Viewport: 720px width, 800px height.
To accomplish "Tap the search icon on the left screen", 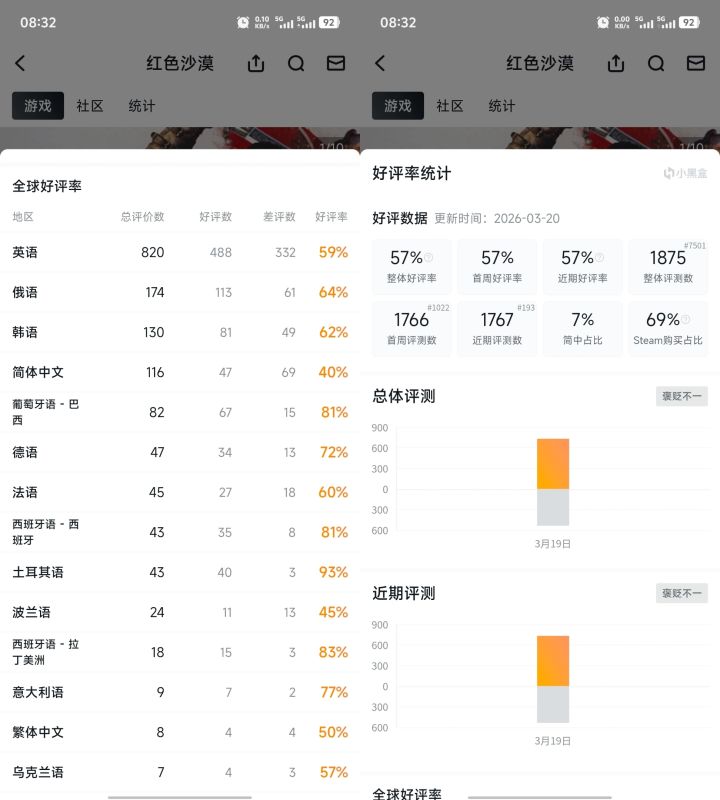I will [x=296, y=64].
